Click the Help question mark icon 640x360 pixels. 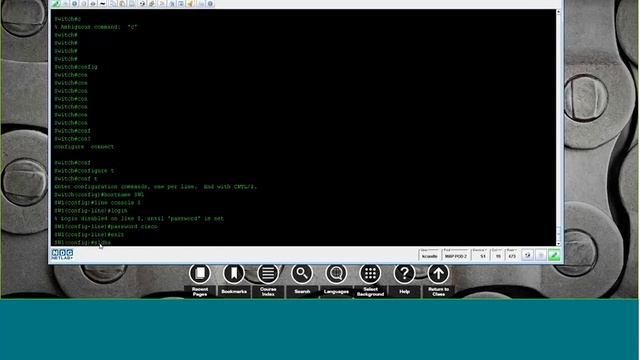pyautogui.click(x=404, y=273)
